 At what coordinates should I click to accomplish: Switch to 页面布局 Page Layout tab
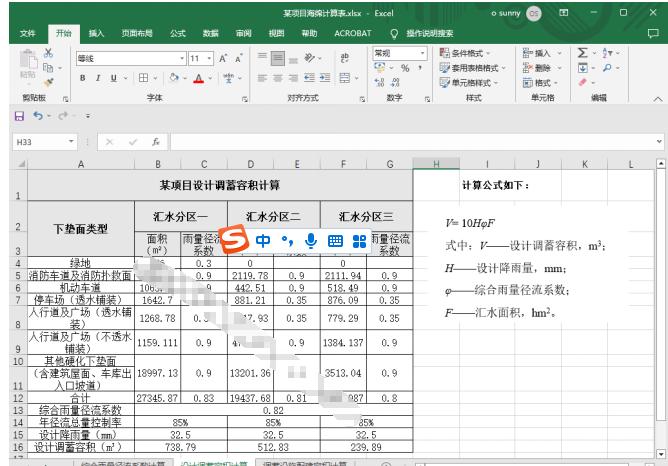pyautogui.click(x=137, y=33)
